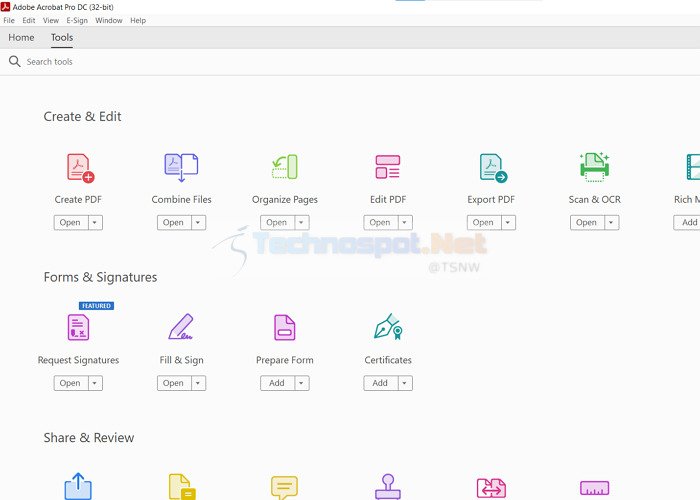The width and height of the screenshot is (700, 500).
Task: Switch to the Home tab
Action: click(x=21, y=38)
